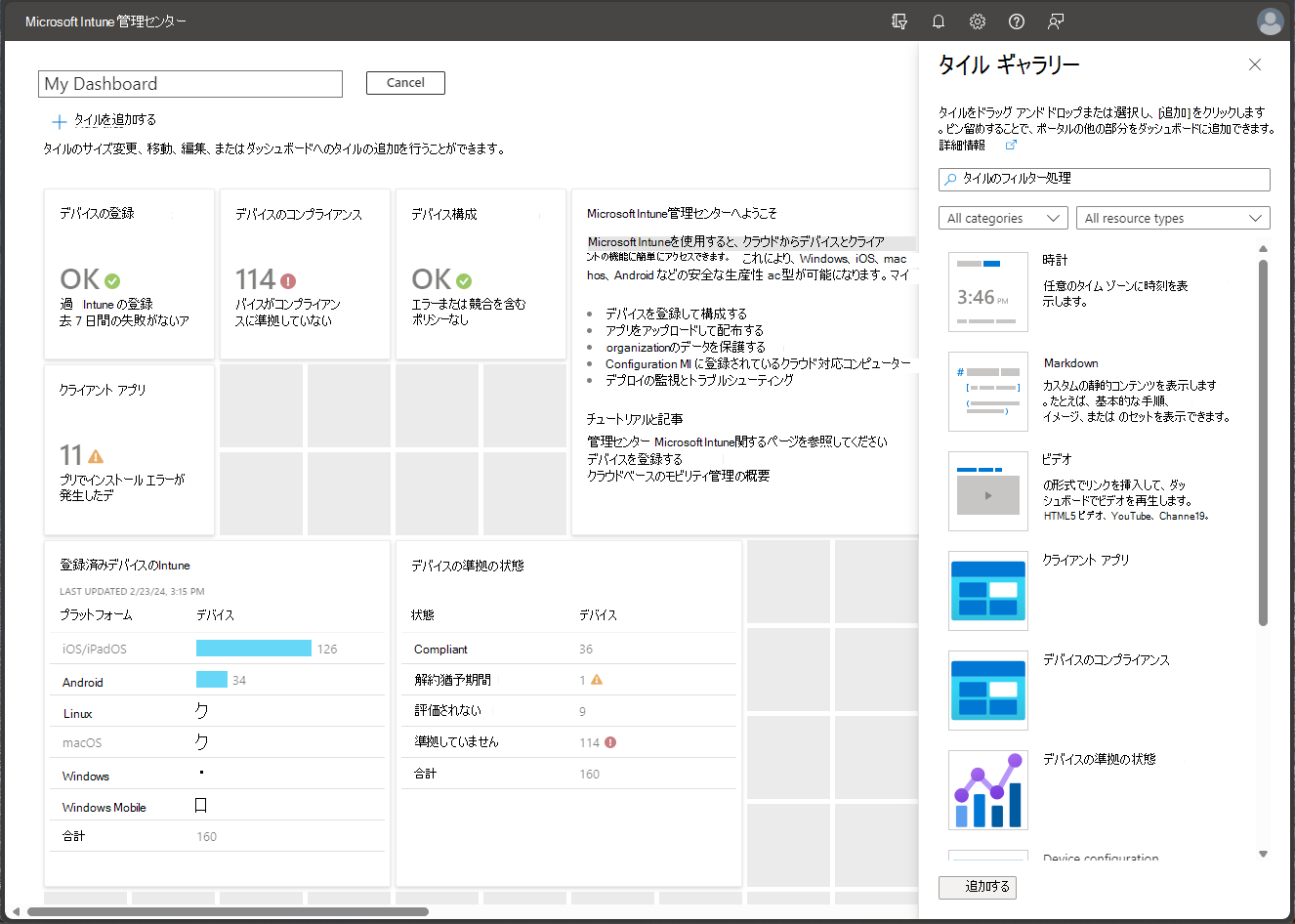Edit the My Dashboard name field
1295x924 pixels.
(x=190, y=84)
